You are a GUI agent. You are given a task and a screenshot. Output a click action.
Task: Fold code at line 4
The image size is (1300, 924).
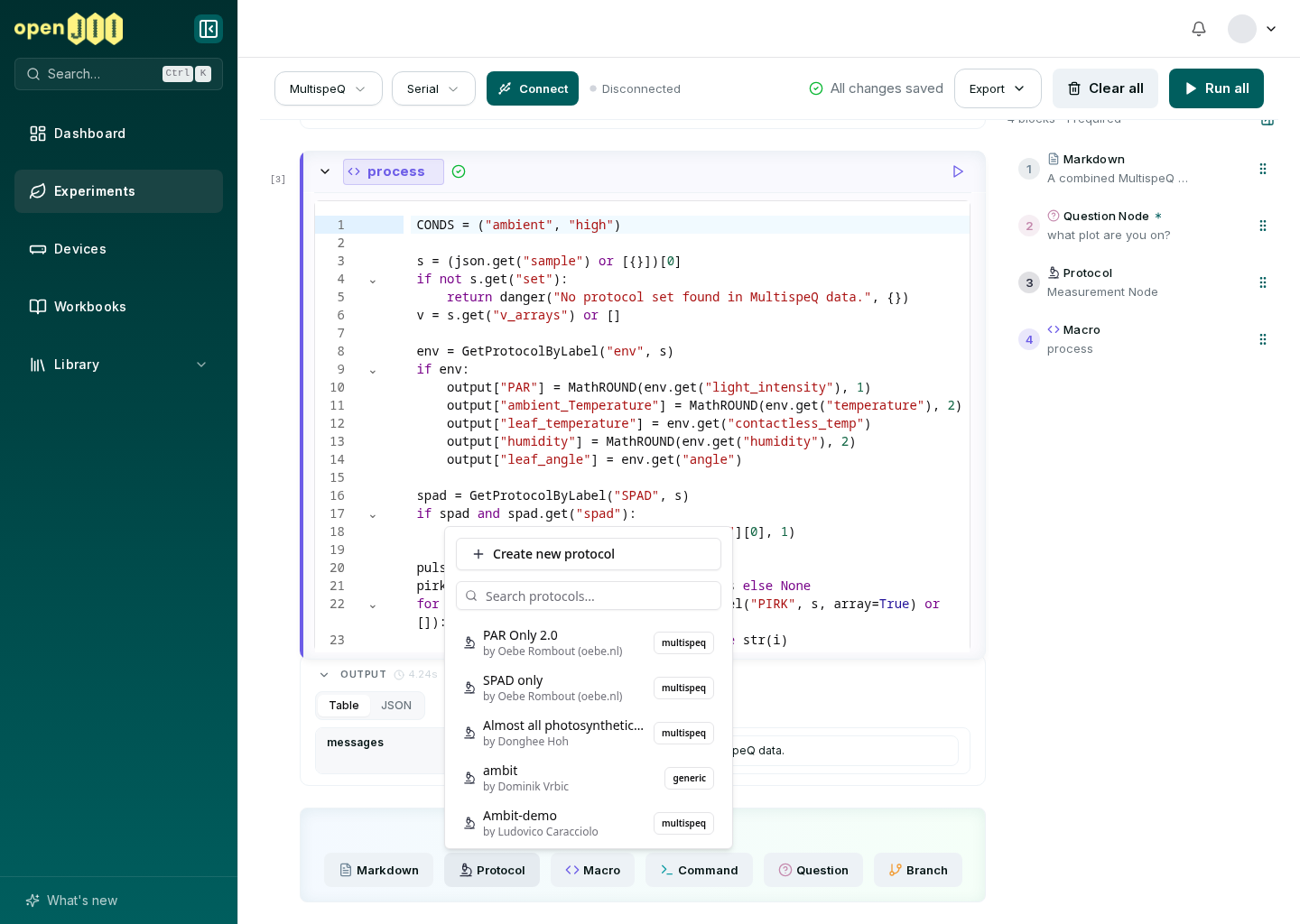coord(372,280)
